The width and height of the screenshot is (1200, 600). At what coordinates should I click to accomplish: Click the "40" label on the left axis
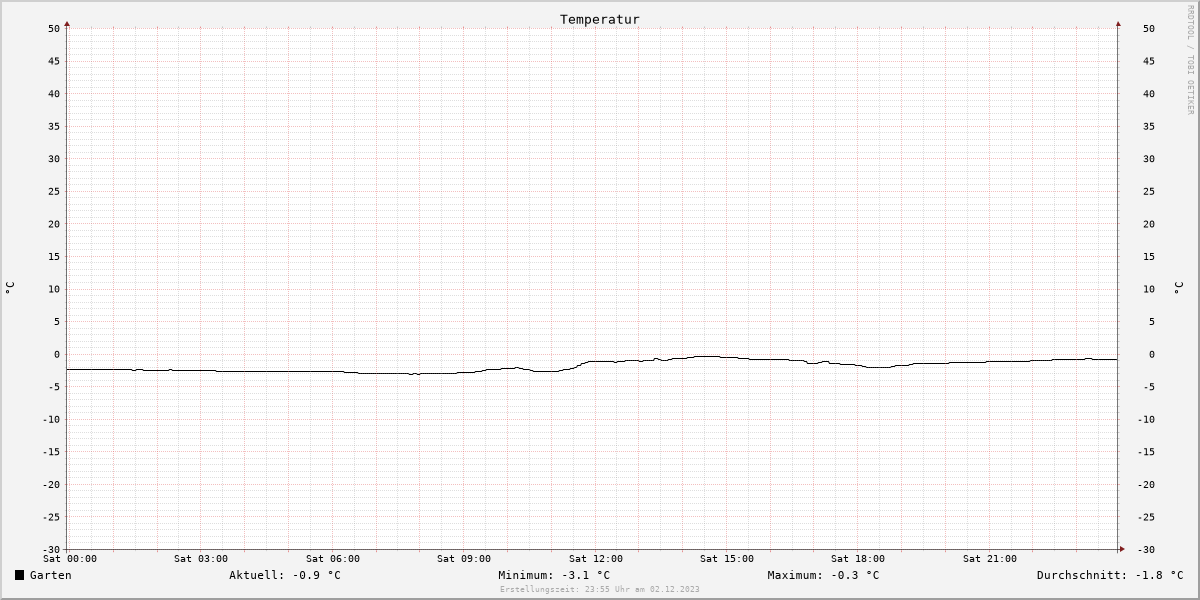point(54,94)
